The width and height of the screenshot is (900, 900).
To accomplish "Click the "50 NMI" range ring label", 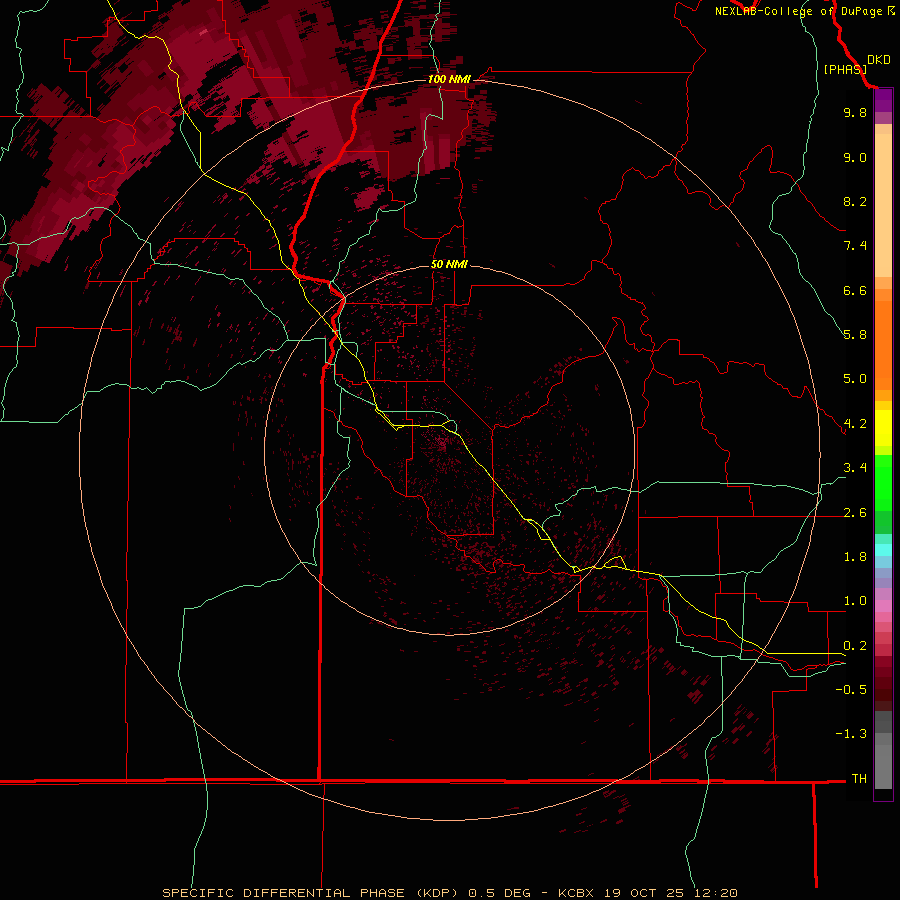I will [449, 264].
